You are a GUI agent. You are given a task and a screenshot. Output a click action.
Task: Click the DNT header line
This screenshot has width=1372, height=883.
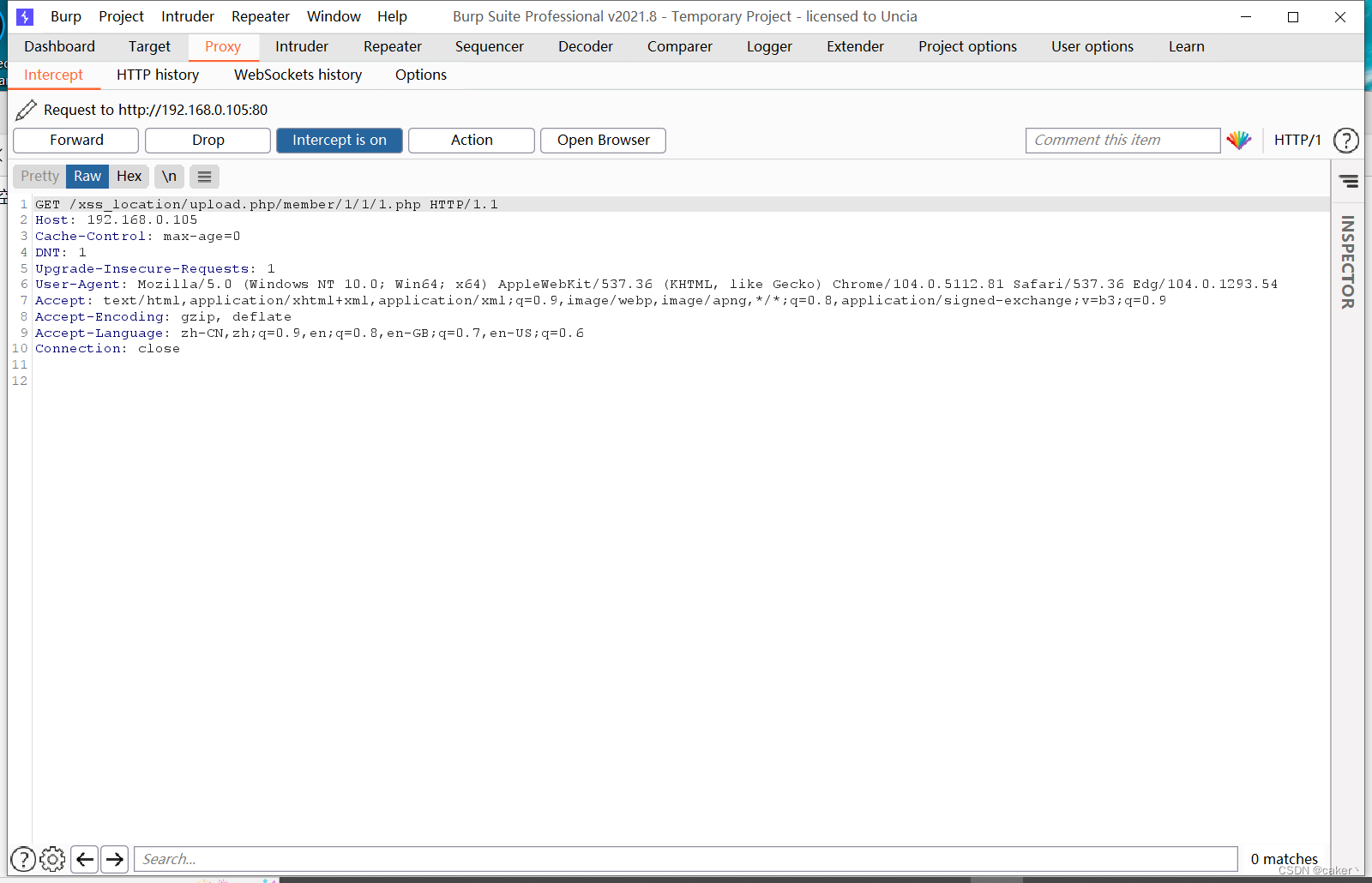tap(61, 253)
